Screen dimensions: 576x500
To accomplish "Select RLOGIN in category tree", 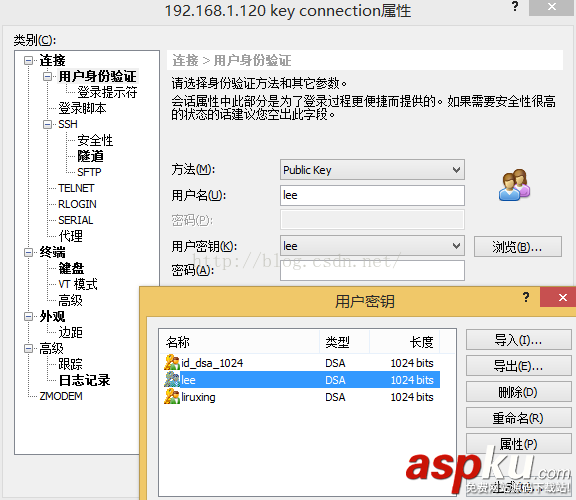I will tap(78, 204).
